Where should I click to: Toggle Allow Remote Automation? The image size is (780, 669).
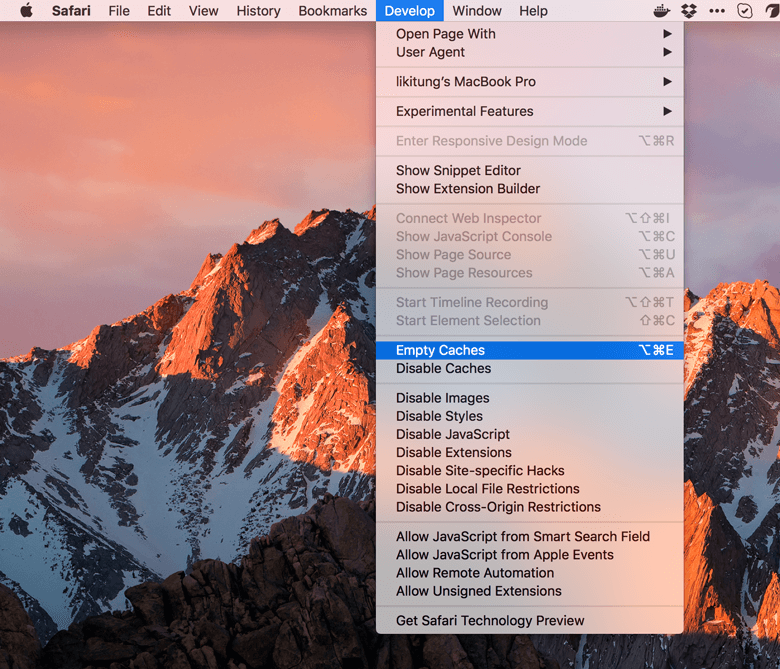coord(530,573)
